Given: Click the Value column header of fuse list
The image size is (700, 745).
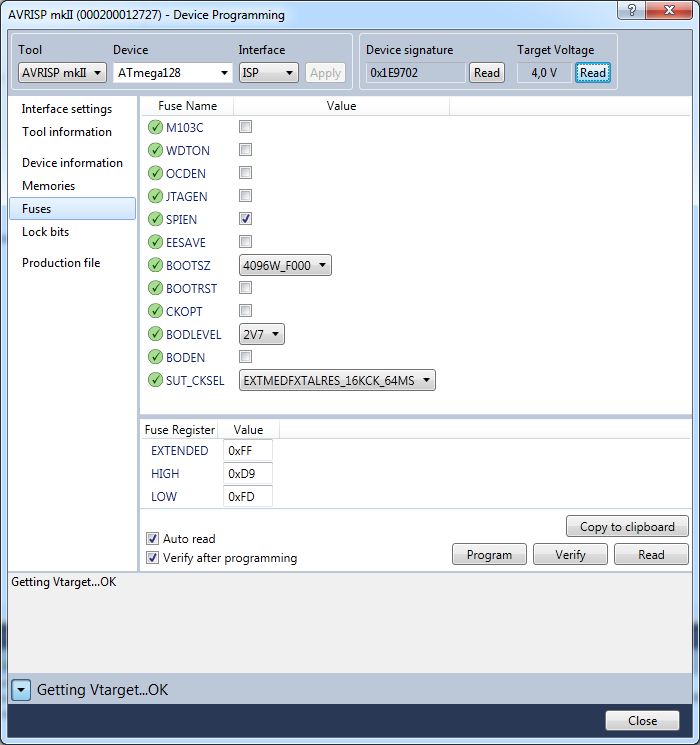Looking at the screenshot, I should (x=341, y=106).
